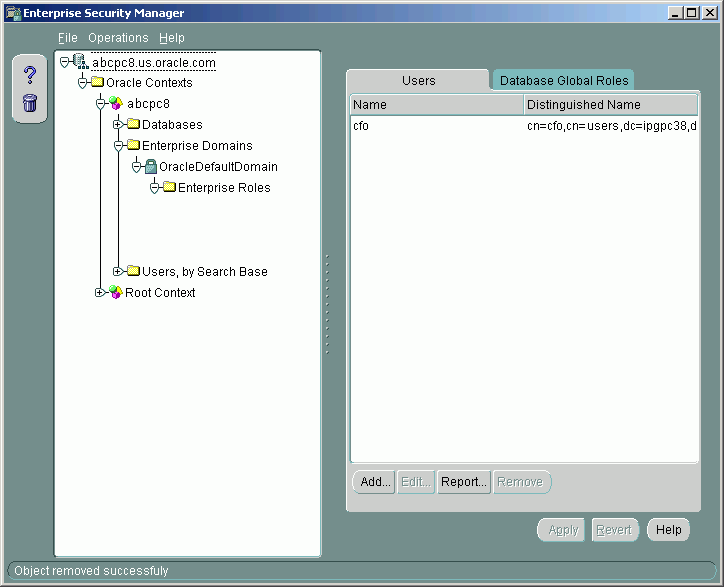
Task: Open the Help menu
Action: (172, 38)
